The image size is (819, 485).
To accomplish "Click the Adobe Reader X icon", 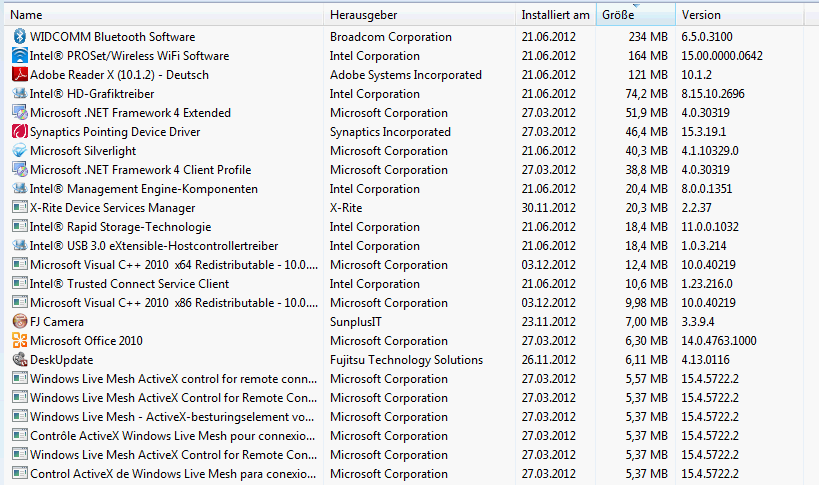I will point(19,75).
